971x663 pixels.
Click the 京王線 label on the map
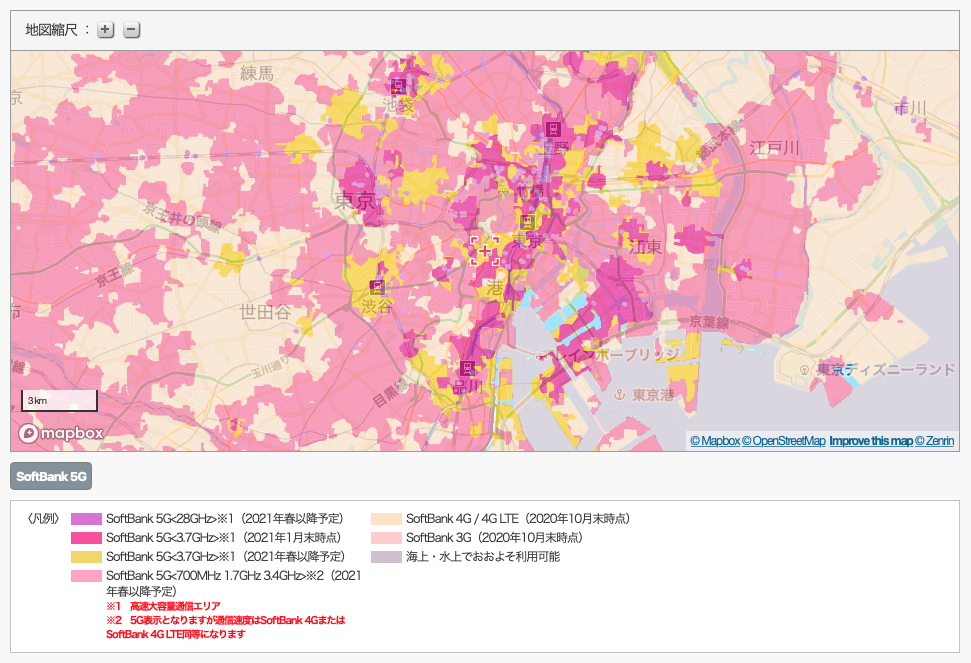click(115, 273)
